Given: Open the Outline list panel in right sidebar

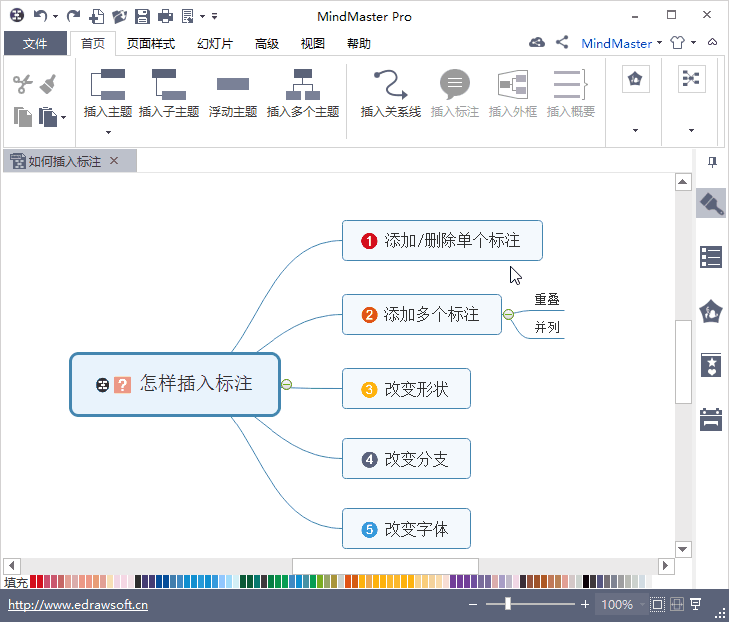Looking at the screenshot, I should (711, 257).
